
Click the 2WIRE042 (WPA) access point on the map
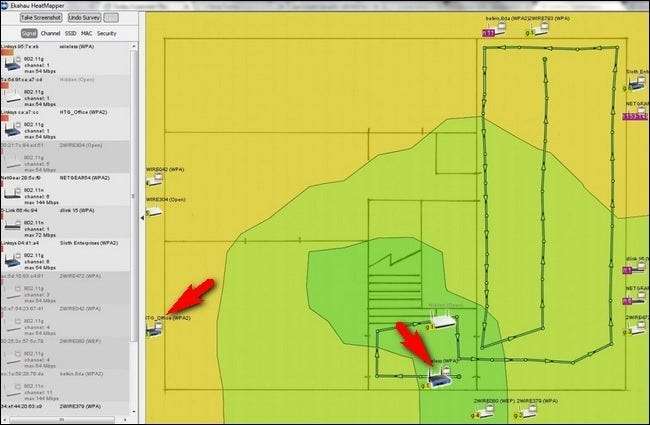154,180
